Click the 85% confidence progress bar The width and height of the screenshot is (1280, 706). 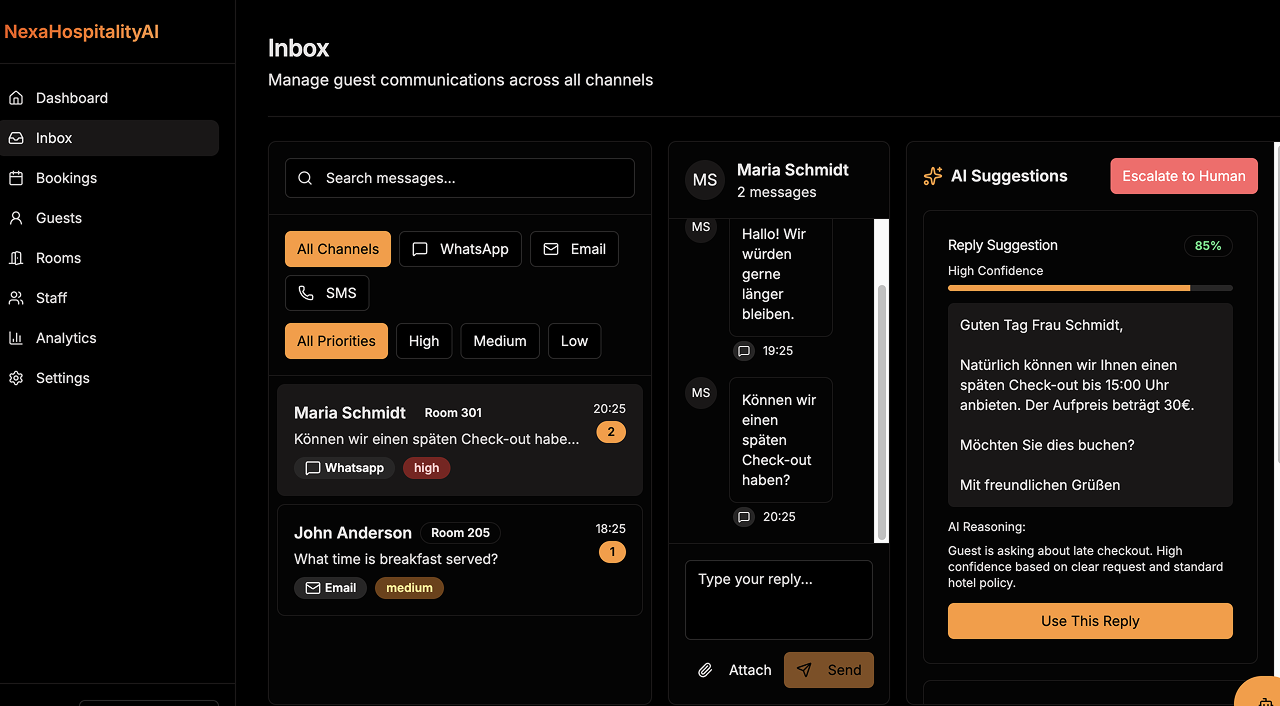(1090, 287)
